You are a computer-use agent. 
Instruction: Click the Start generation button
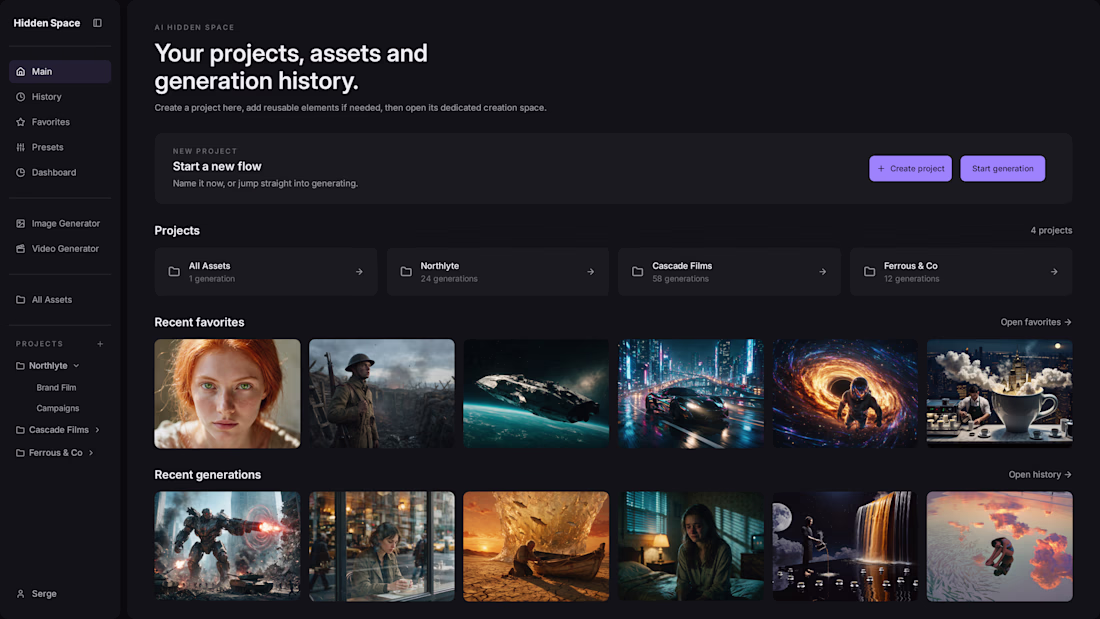pos(1002,168)
